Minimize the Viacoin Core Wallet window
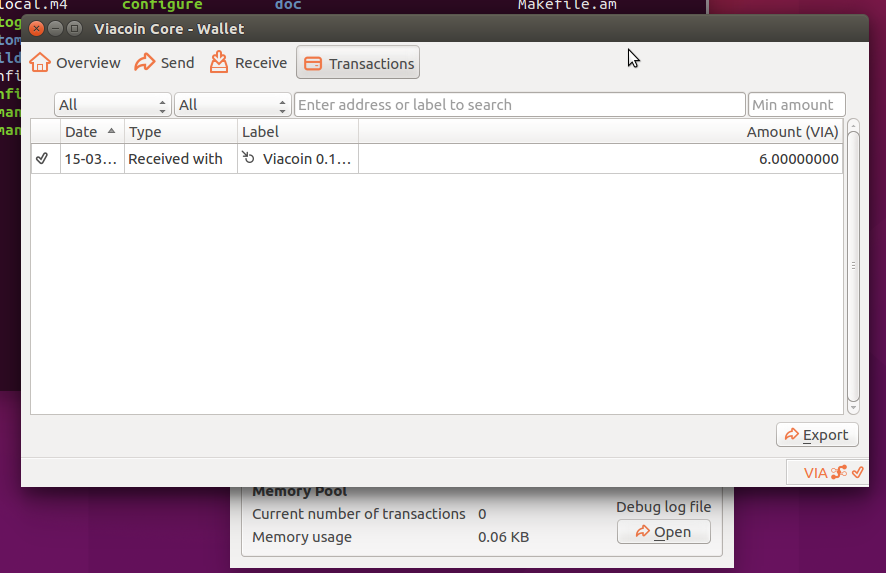This screenshot has width=886, height=573. [55, 28]
